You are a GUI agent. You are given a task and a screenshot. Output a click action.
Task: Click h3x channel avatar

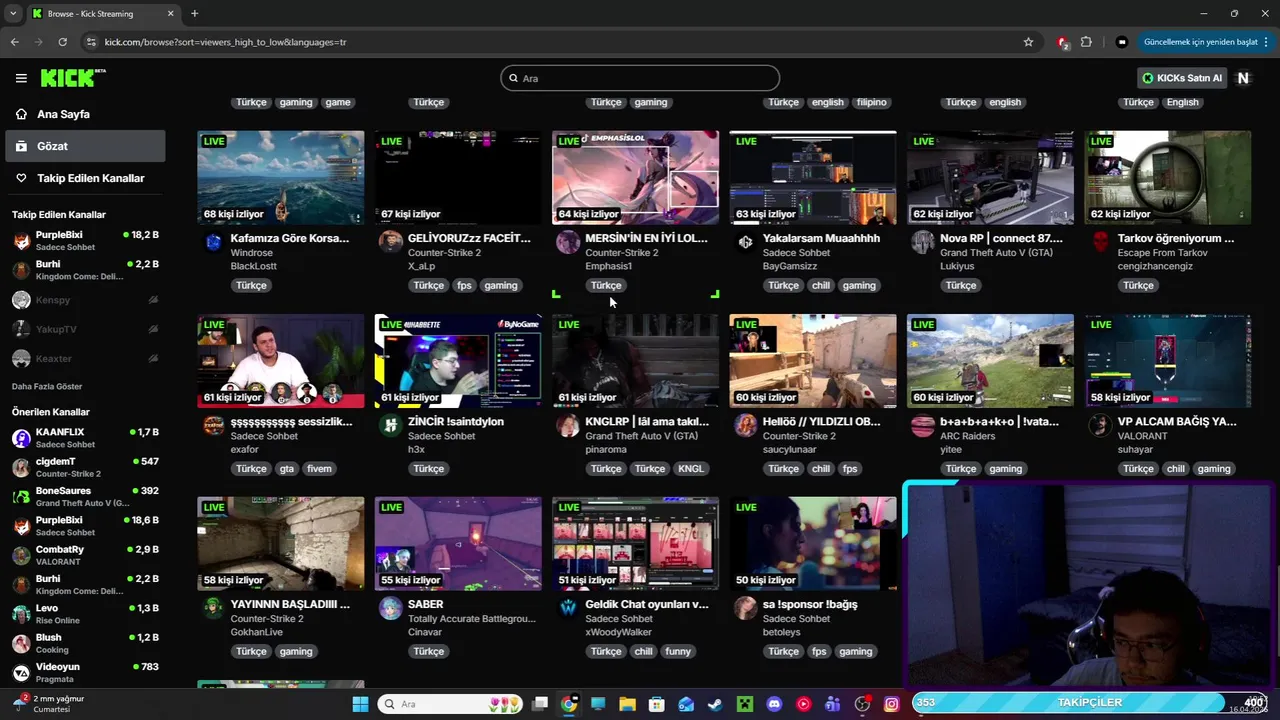click(x=390, y=425)
